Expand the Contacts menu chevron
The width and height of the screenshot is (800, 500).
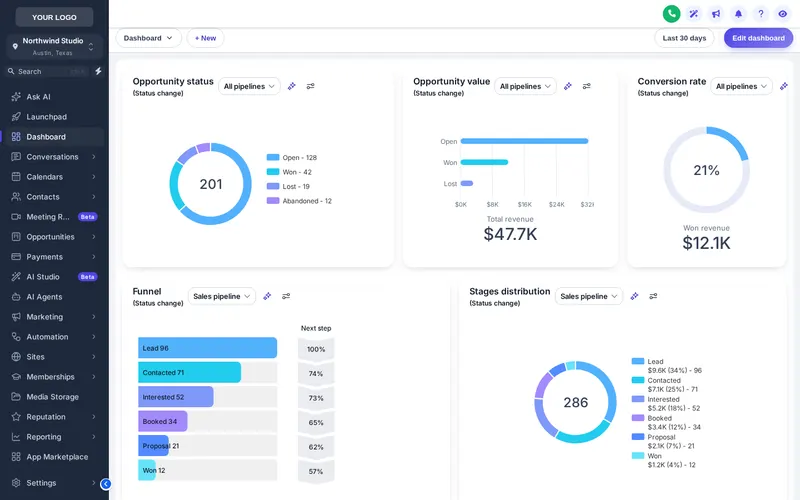94,196
